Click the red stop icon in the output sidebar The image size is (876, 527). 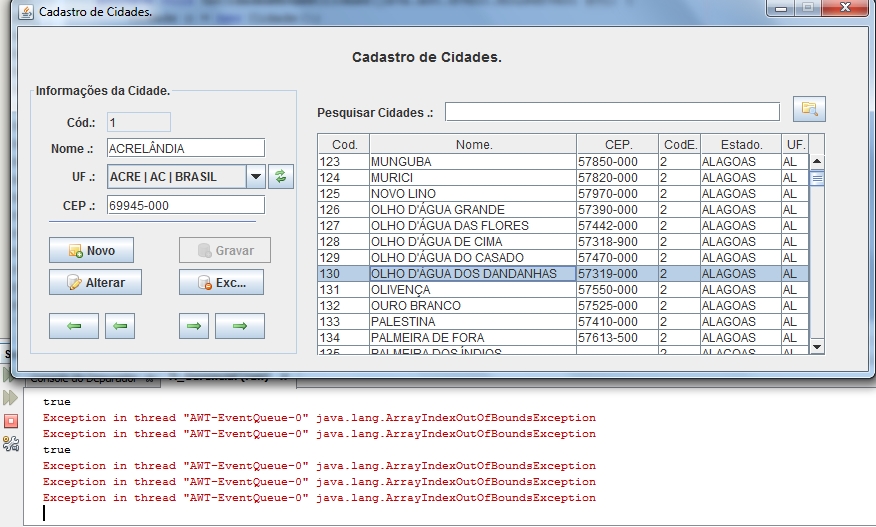(11, 421)
